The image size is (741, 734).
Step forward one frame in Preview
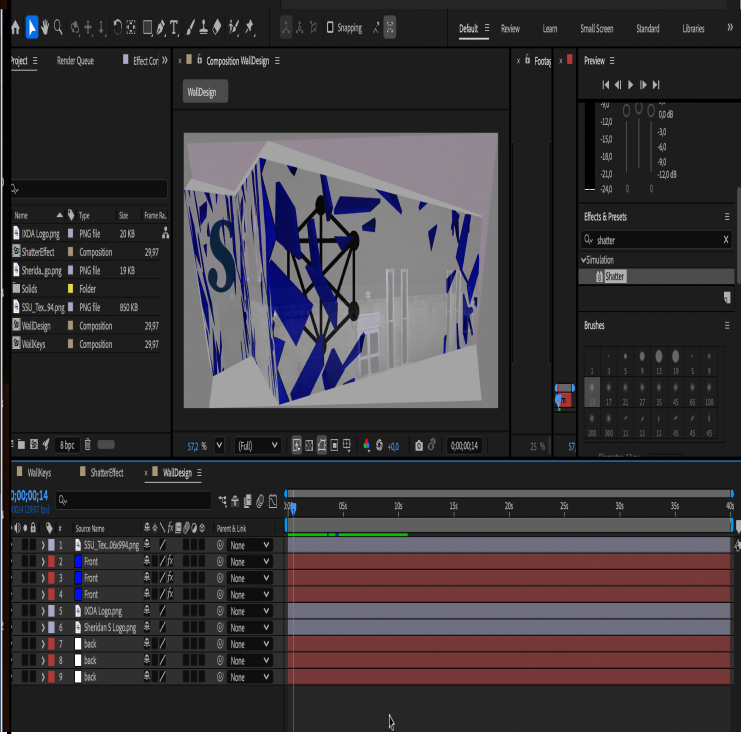tap(643, 85)
